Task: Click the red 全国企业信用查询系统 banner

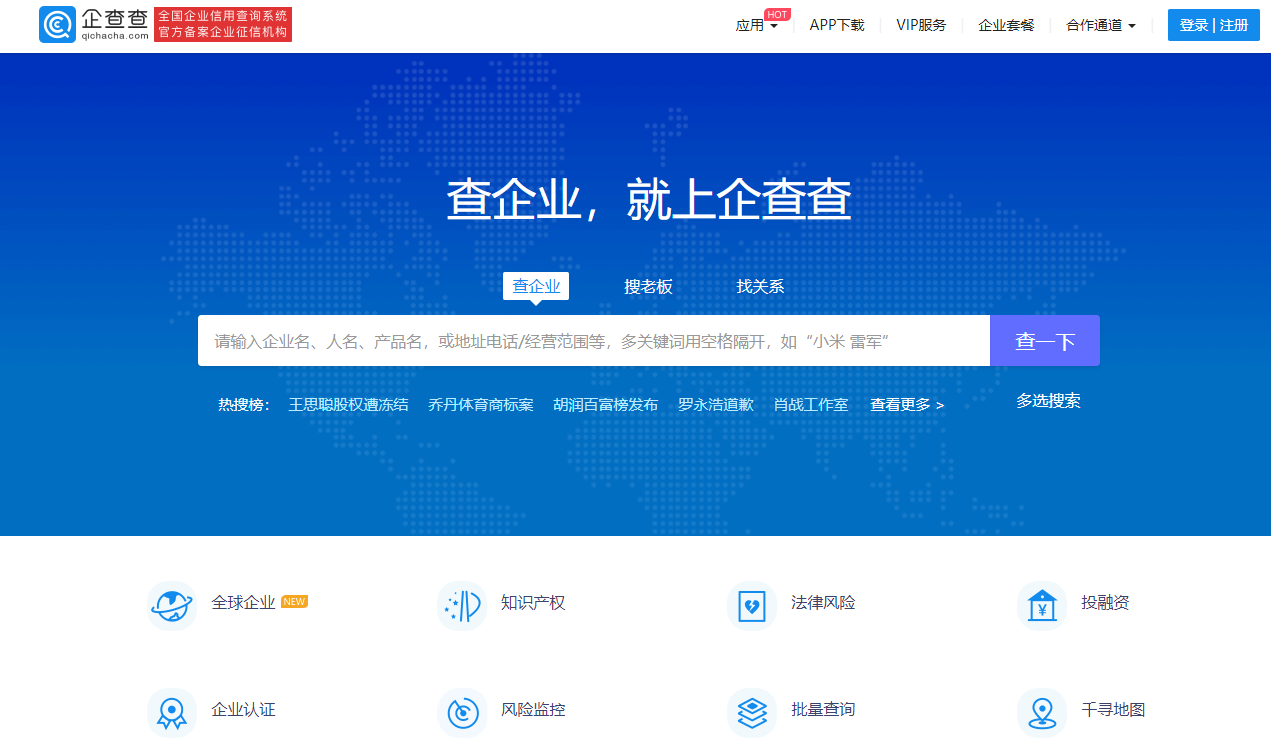Action: click(223, 24)
